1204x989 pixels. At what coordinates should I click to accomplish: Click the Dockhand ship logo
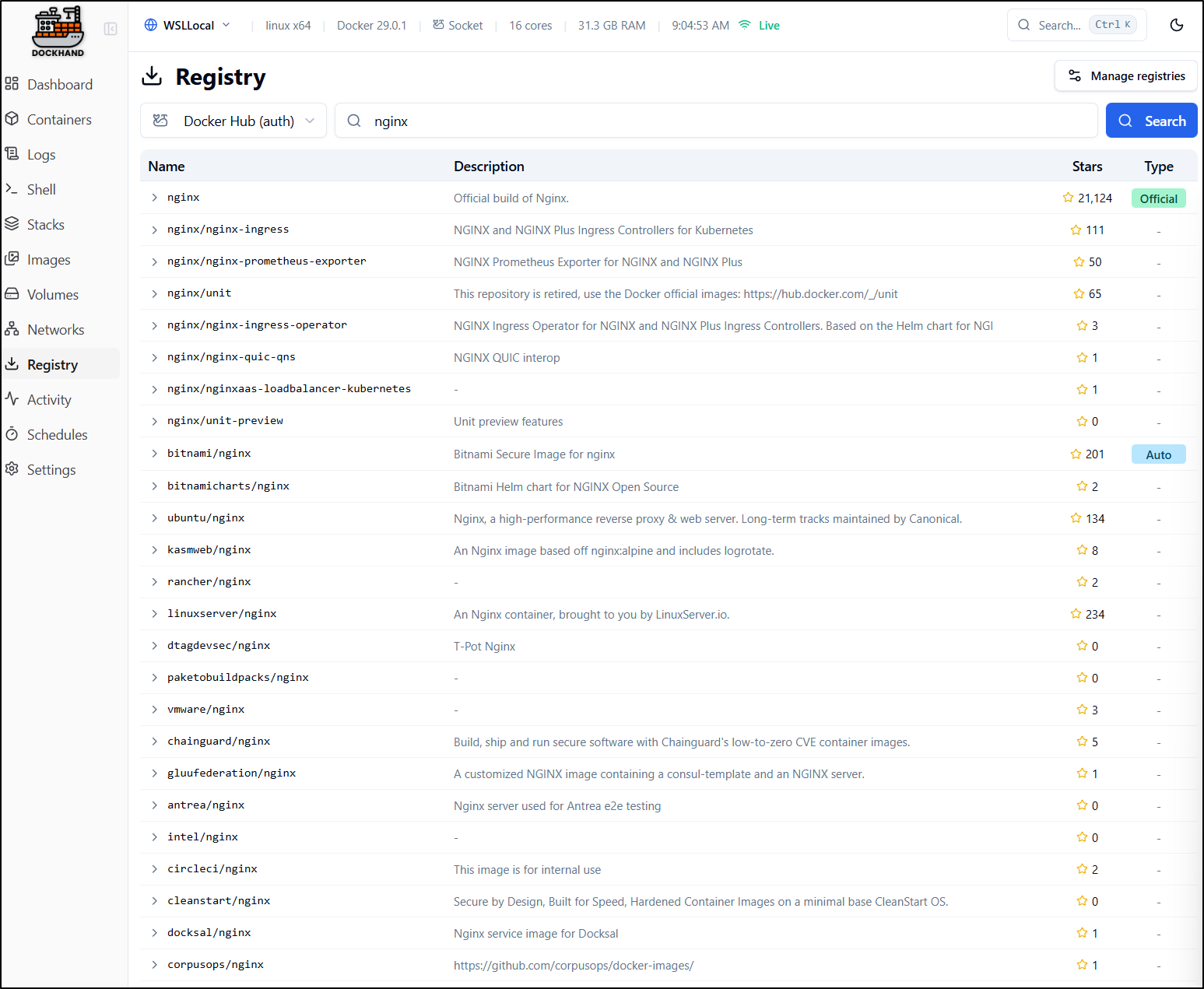[x=58, y=31]
